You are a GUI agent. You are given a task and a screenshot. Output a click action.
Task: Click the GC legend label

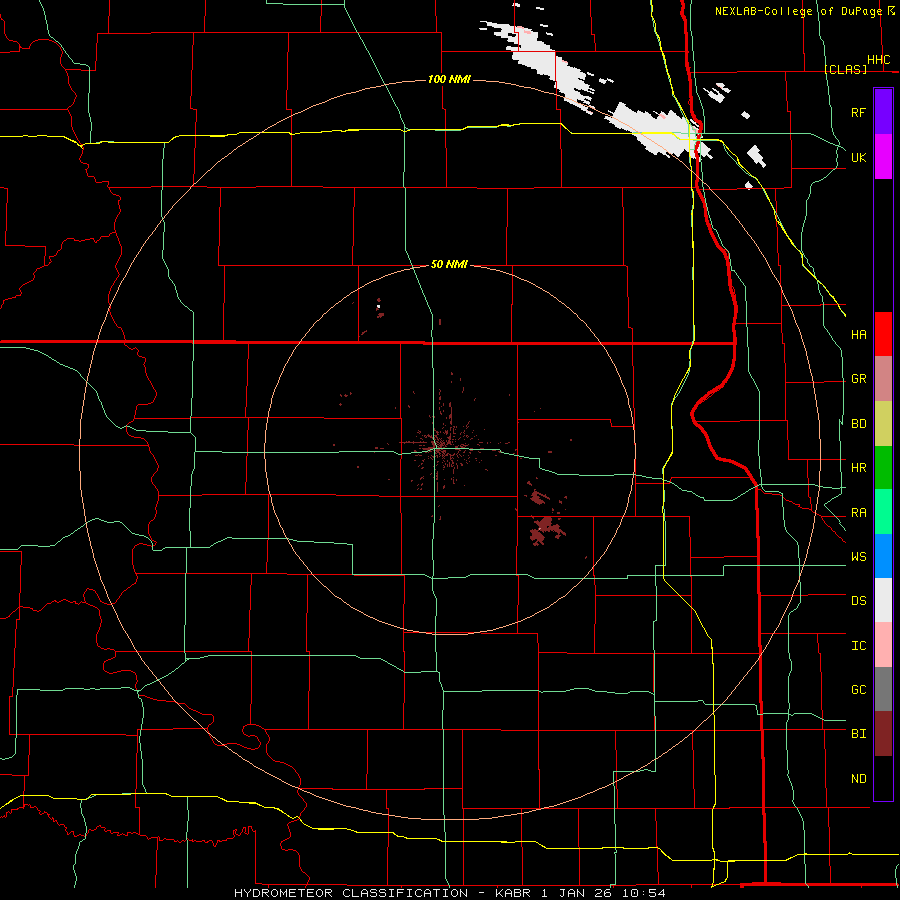click(x=858, y=690)
